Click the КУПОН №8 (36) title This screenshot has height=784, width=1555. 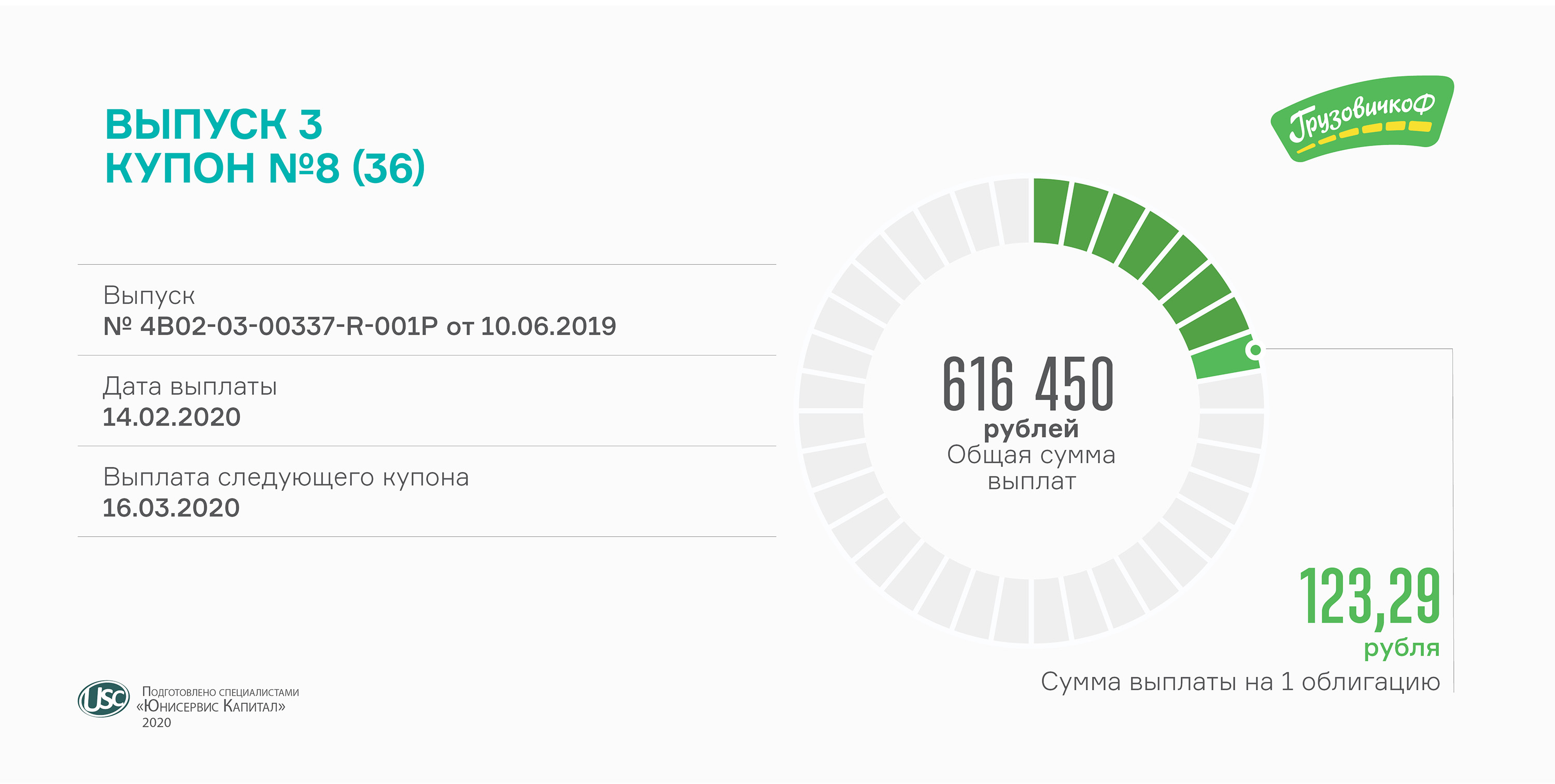pos(265,168)
